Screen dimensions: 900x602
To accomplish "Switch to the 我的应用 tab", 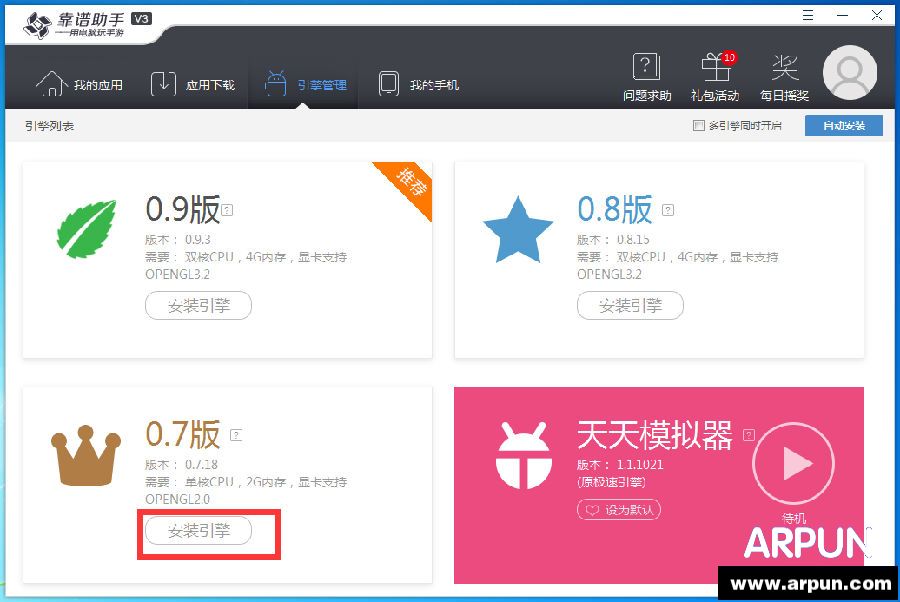I will tap(80, 85).
